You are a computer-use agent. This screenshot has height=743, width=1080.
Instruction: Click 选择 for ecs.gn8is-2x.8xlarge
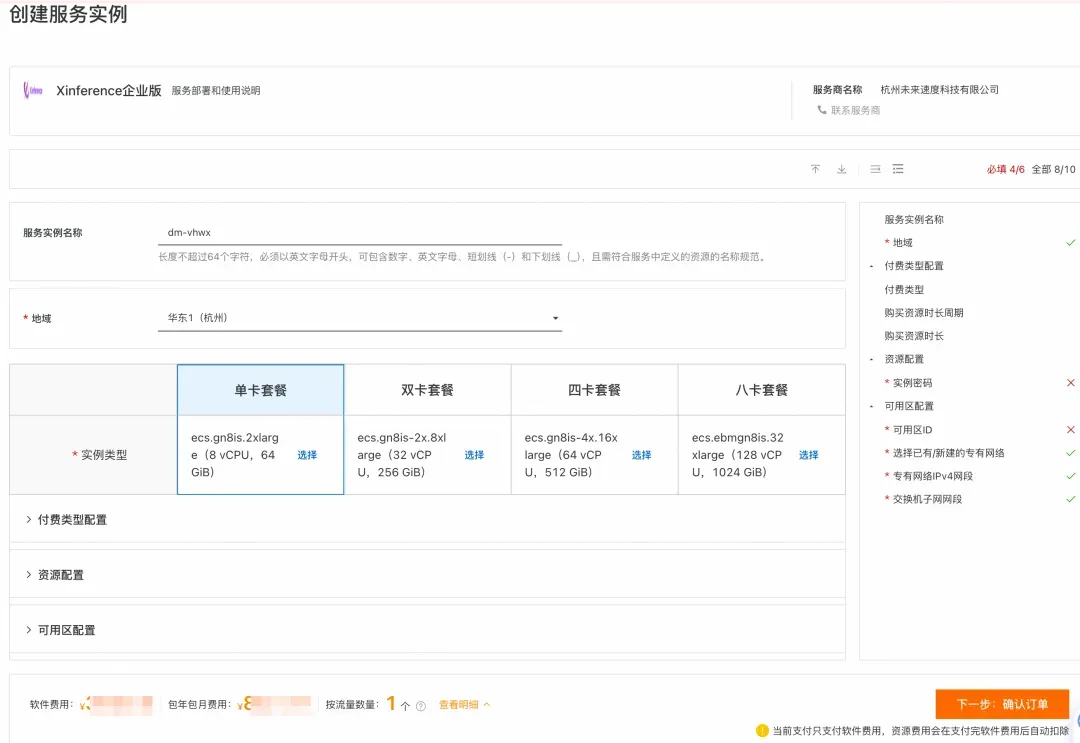point(474,454)
